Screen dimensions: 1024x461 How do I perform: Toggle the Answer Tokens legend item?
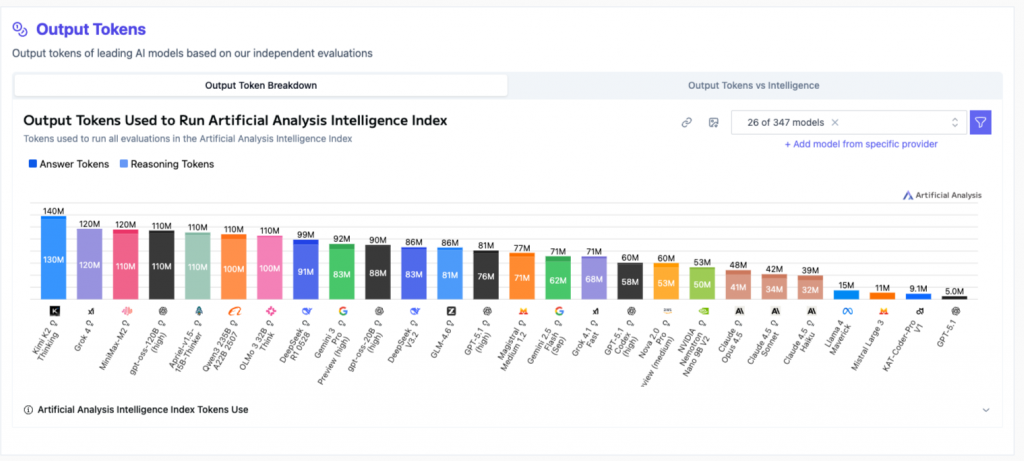pyautogui.click(x=67, y=164)
